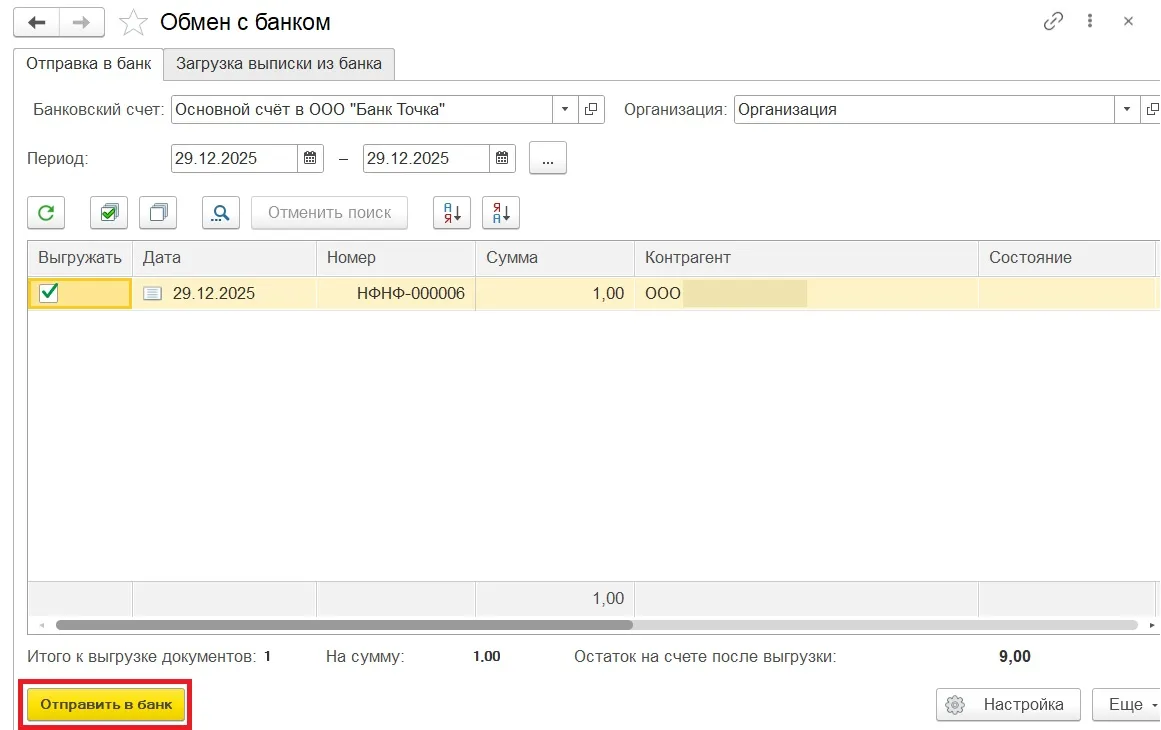
Task: Click the uncheck all documents icon
Action: click(x=158, y=213)
